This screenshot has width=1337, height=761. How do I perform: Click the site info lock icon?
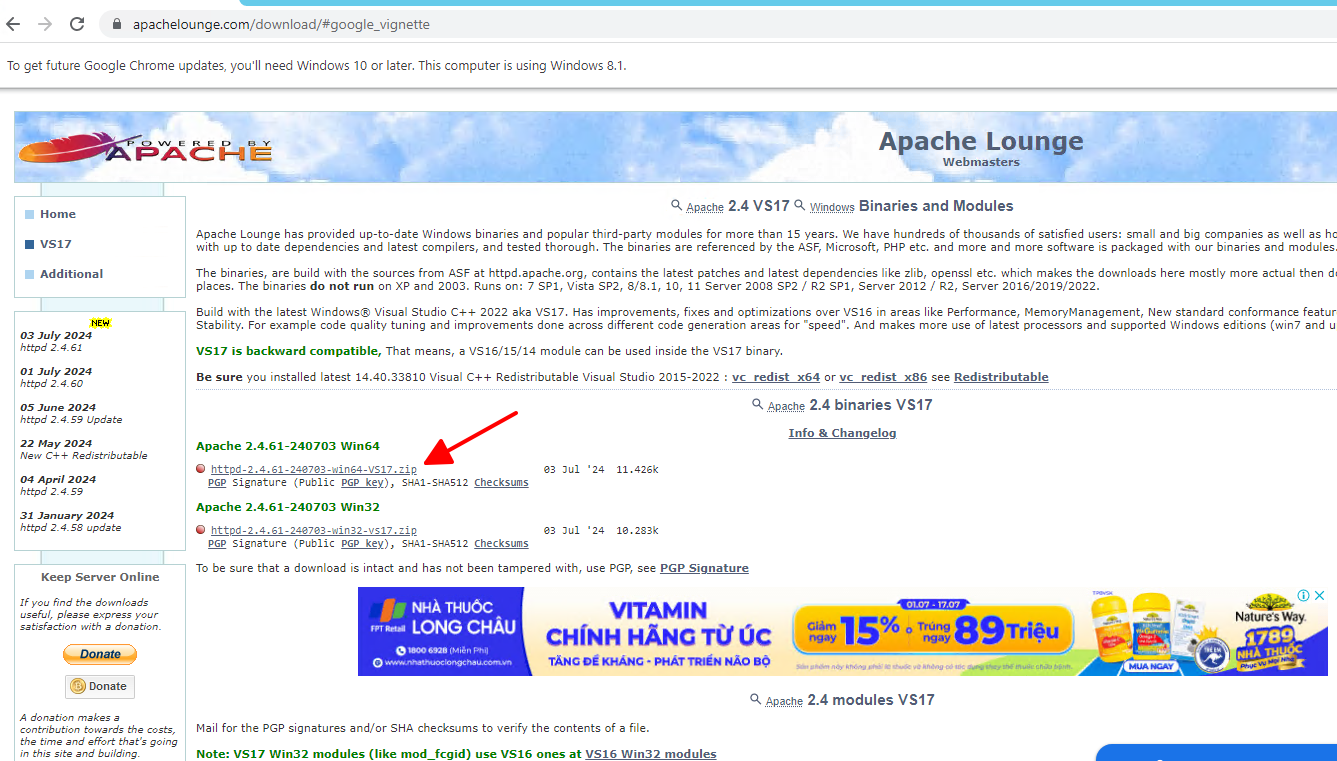tap(117, 24)
